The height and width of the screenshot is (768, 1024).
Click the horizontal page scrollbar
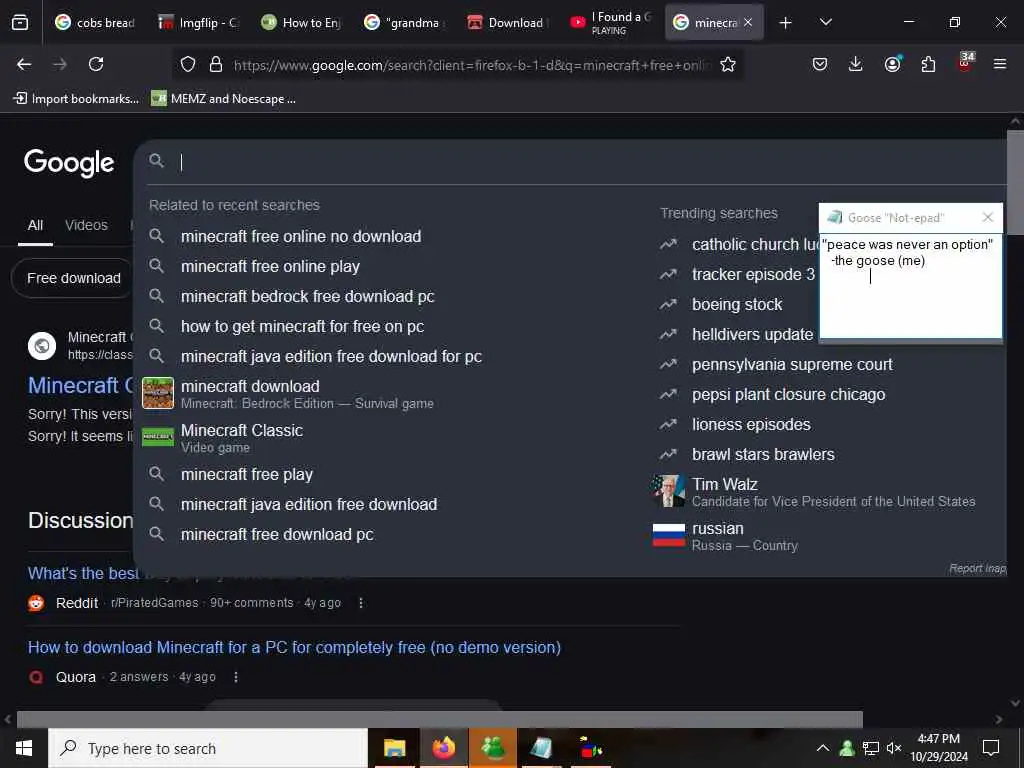point(440,719)
